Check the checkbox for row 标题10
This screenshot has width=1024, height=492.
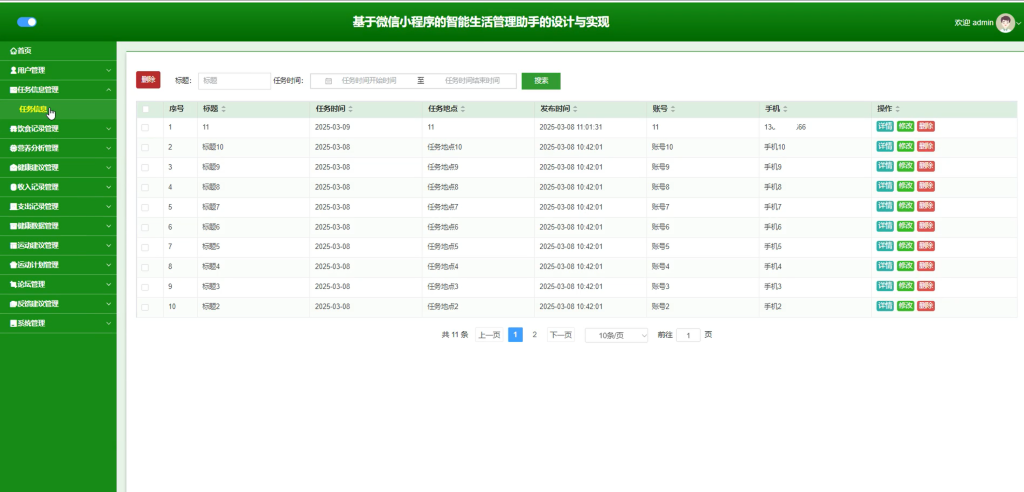[x=145, y=147]
